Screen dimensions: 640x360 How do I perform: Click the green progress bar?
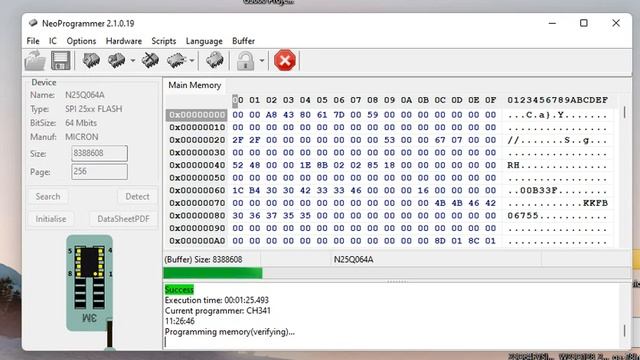pos(213,273)
